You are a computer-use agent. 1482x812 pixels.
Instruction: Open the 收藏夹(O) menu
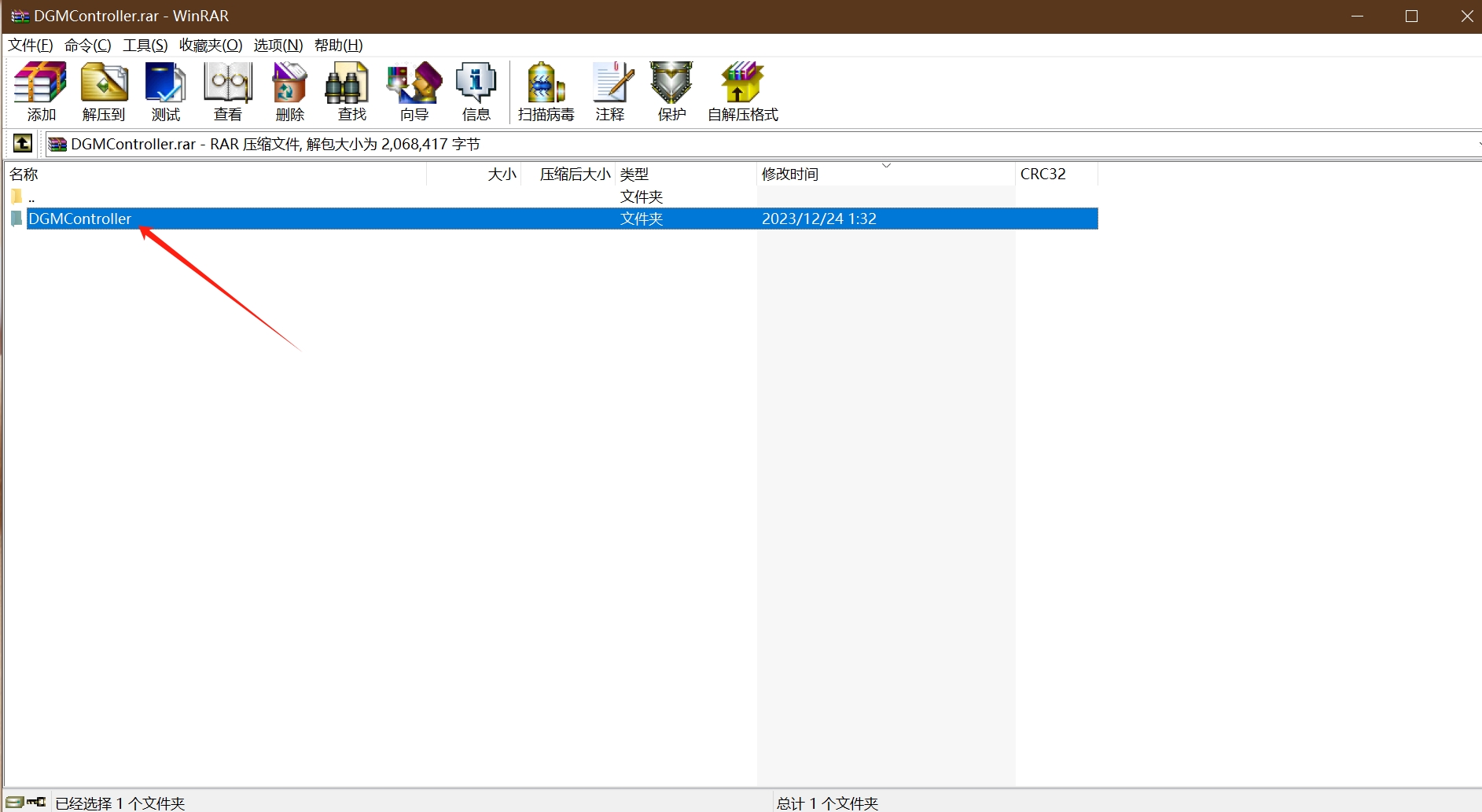click(211, 45)
